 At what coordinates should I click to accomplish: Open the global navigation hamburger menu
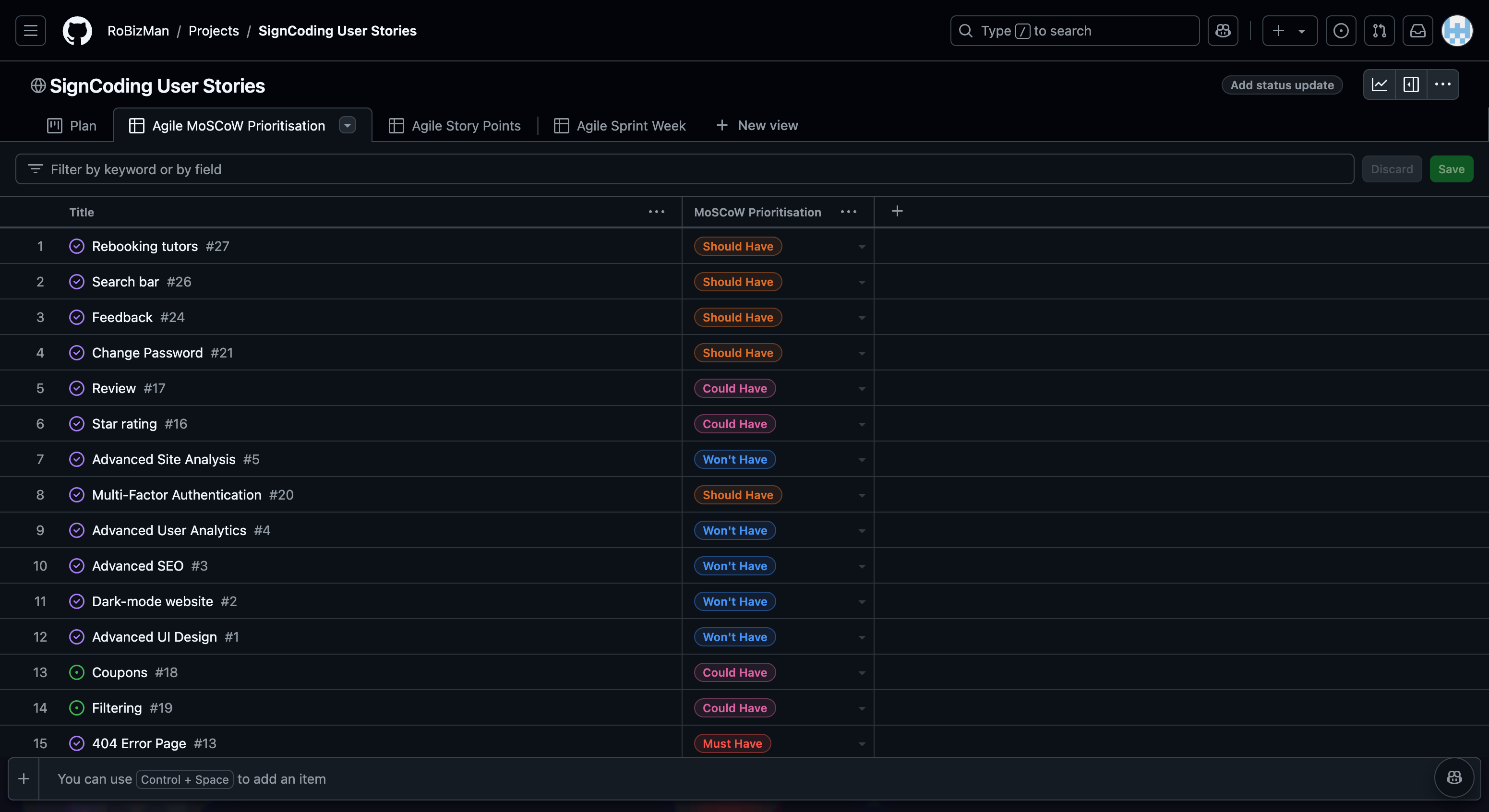tap(31, 31)
